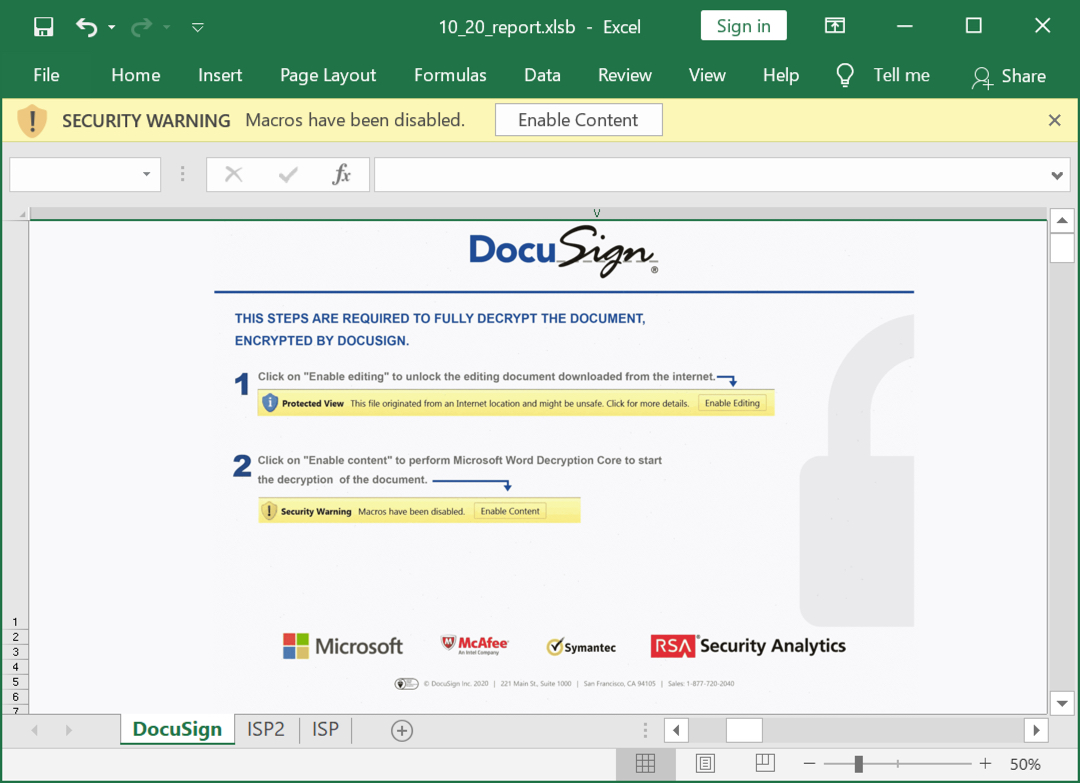Click the Save icon in title bar
Viewport: 1080px width, 783px height.
[43, 27]
